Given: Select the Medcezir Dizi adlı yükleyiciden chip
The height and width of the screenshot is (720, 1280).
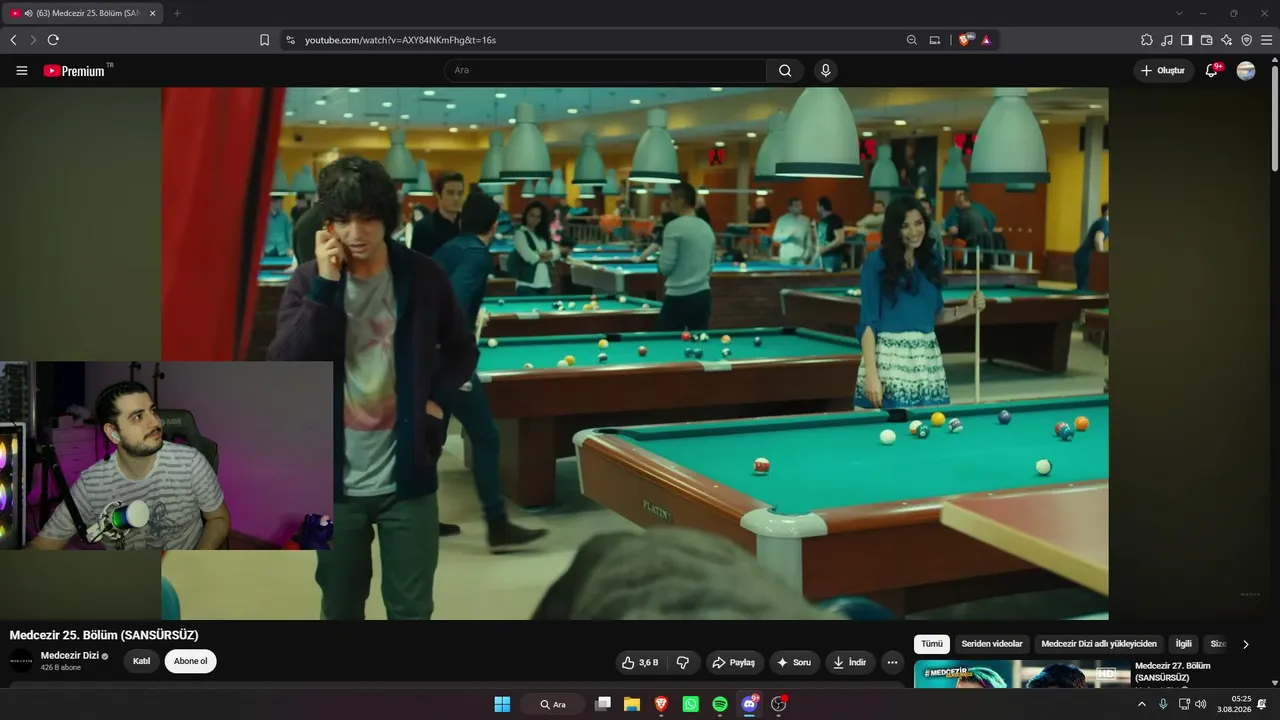Looking at the screenshot, I should (x=1099, y=644).
